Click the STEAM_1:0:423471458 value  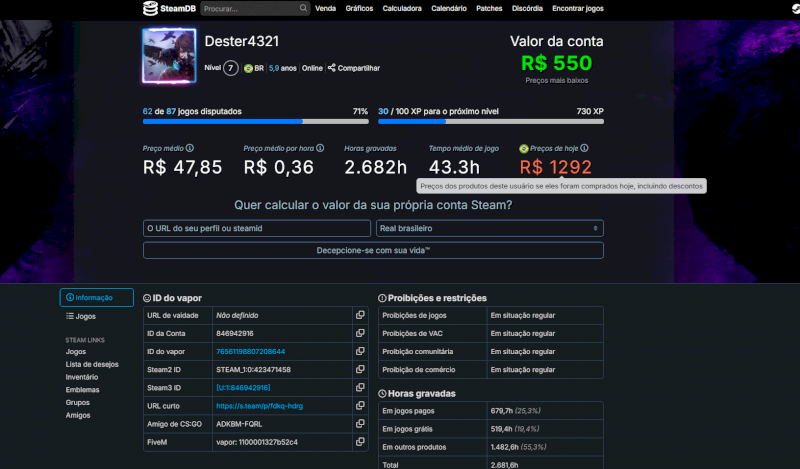254,369
